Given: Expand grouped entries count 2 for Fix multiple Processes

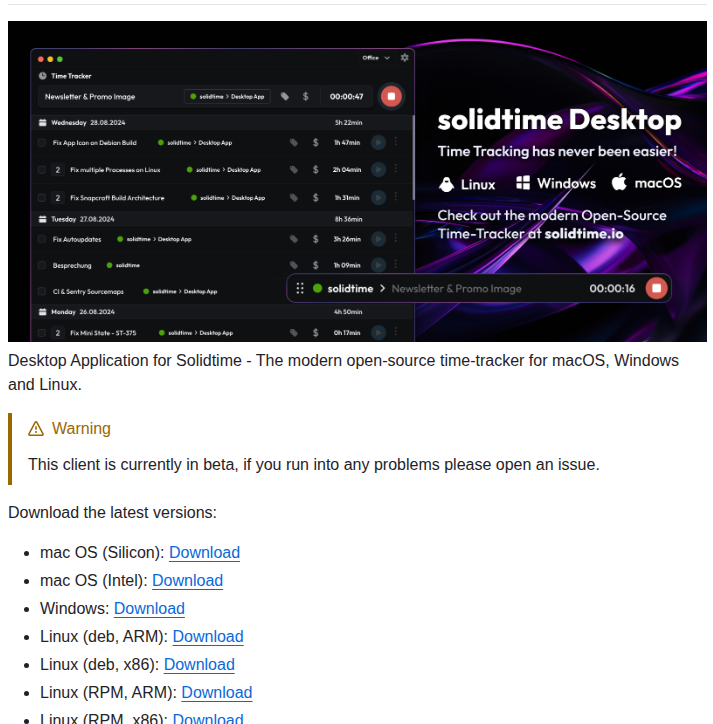Looking at the screenshot, I should pyautogui.click(x=58, y=170).
